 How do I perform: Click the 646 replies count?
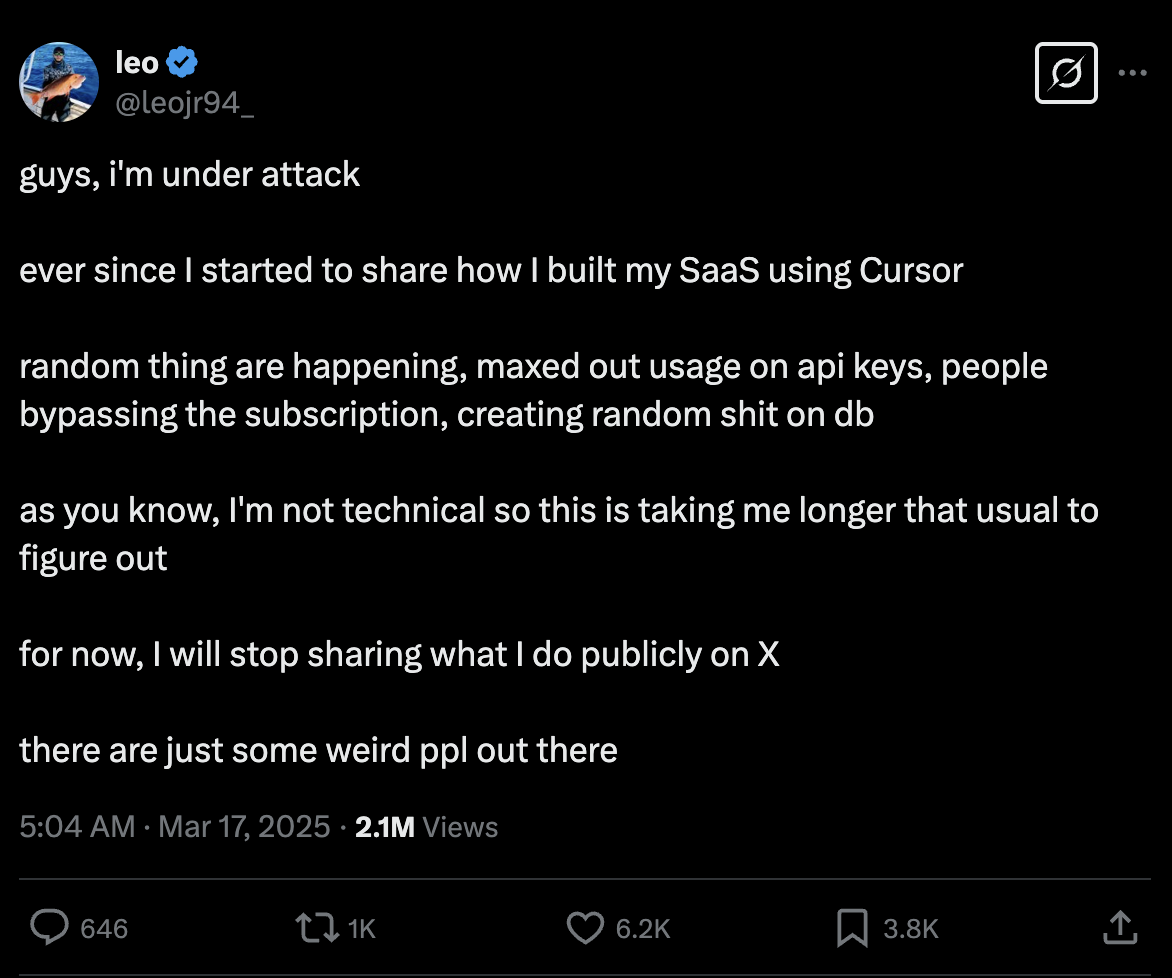tap(104, 929)
